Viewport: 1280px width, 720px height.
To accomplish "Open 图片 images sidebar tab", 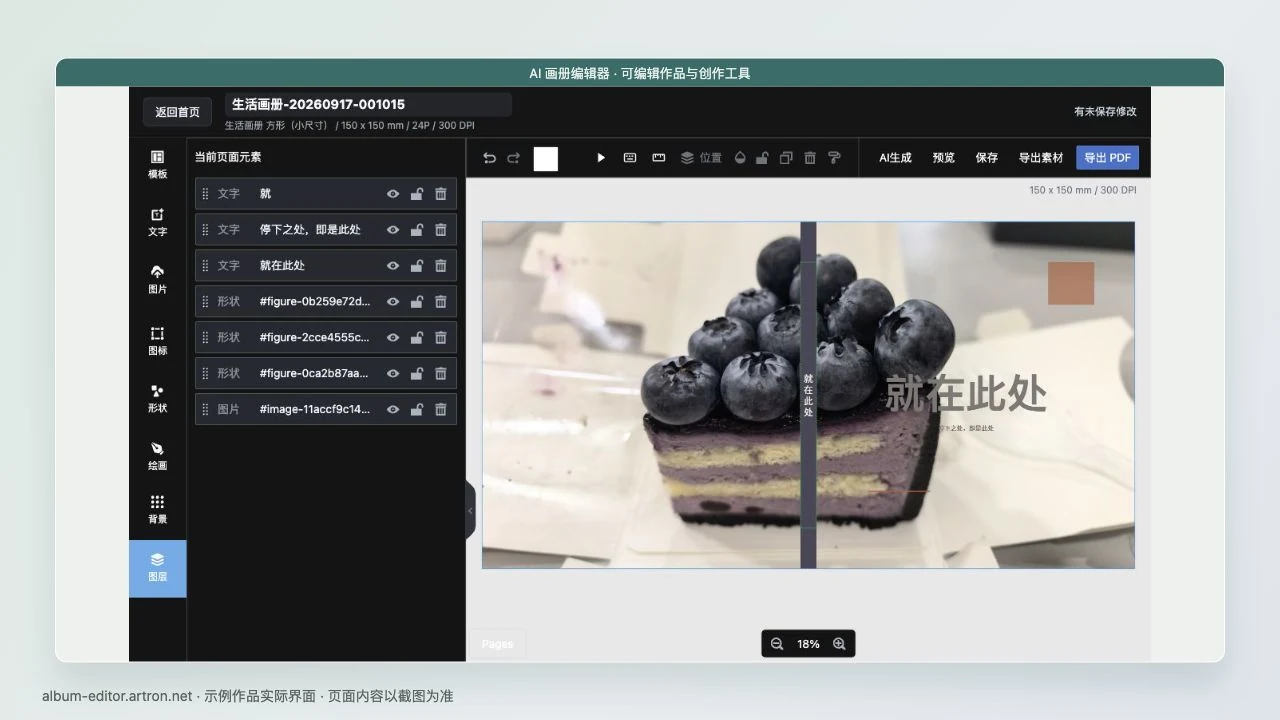I will 157,280.
